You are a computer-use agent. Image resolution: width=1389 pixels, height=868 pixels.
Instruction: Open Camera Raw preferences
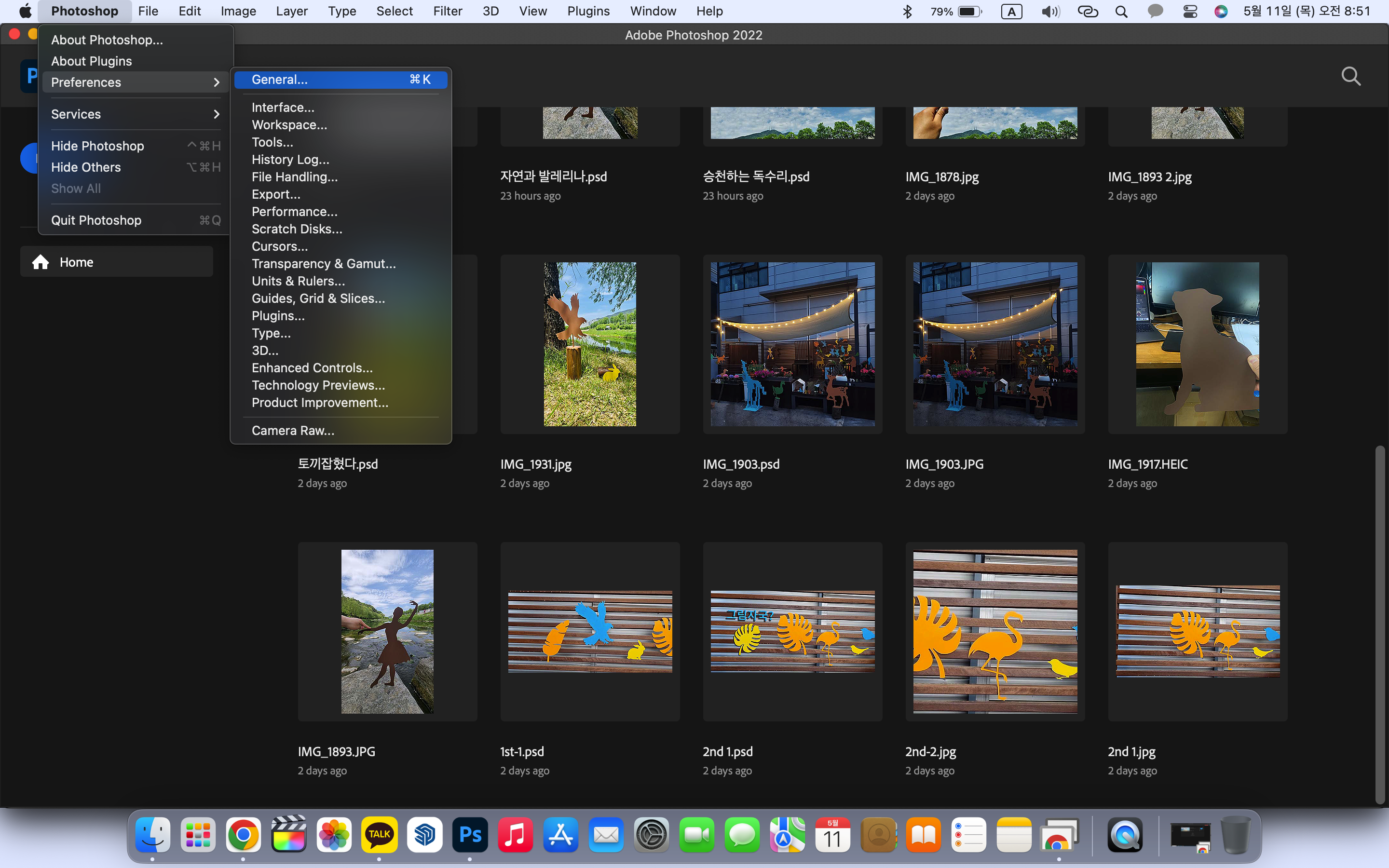point(293,431)
